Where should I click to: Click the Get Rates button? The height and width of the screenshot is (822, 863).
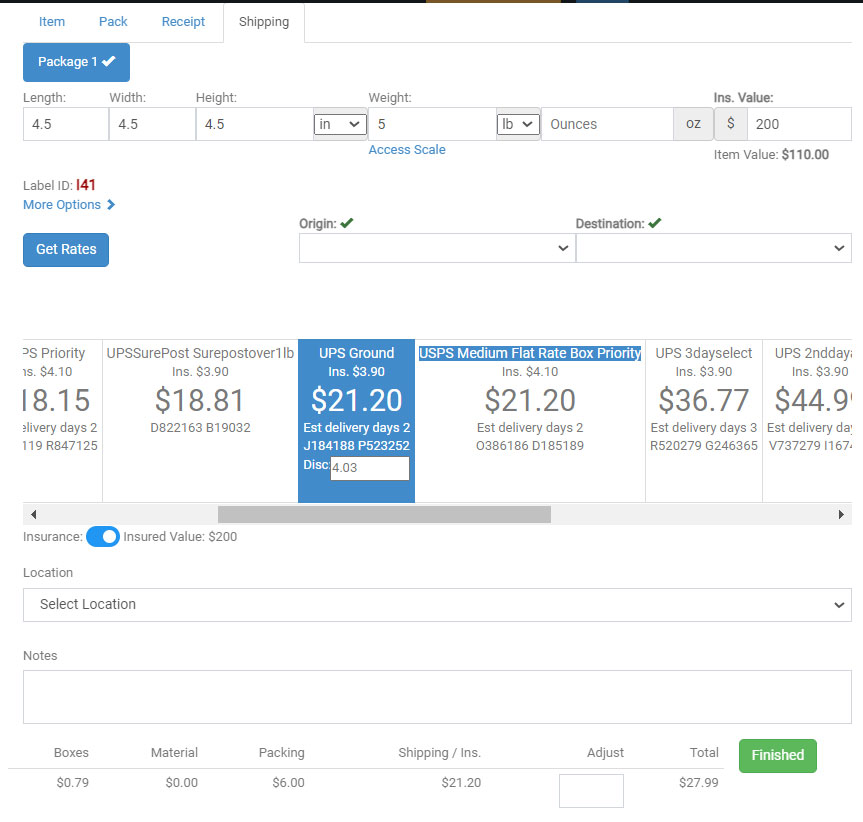coord(66,250)
